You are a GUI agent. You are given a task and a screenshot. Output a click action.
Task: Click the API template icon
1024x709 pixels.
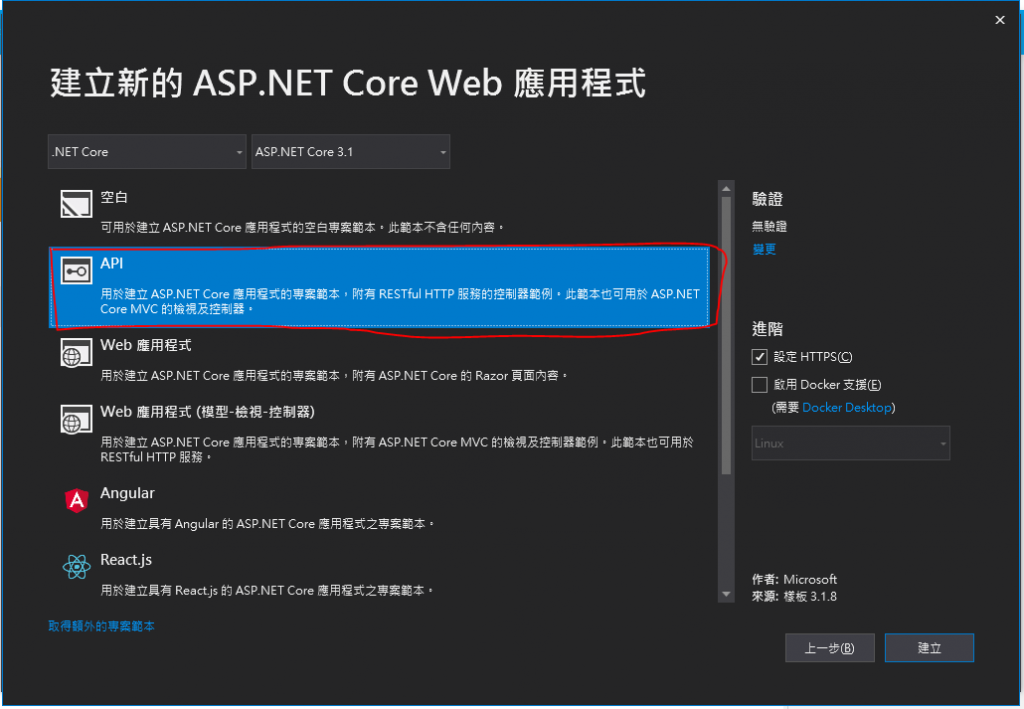(76, 270)
